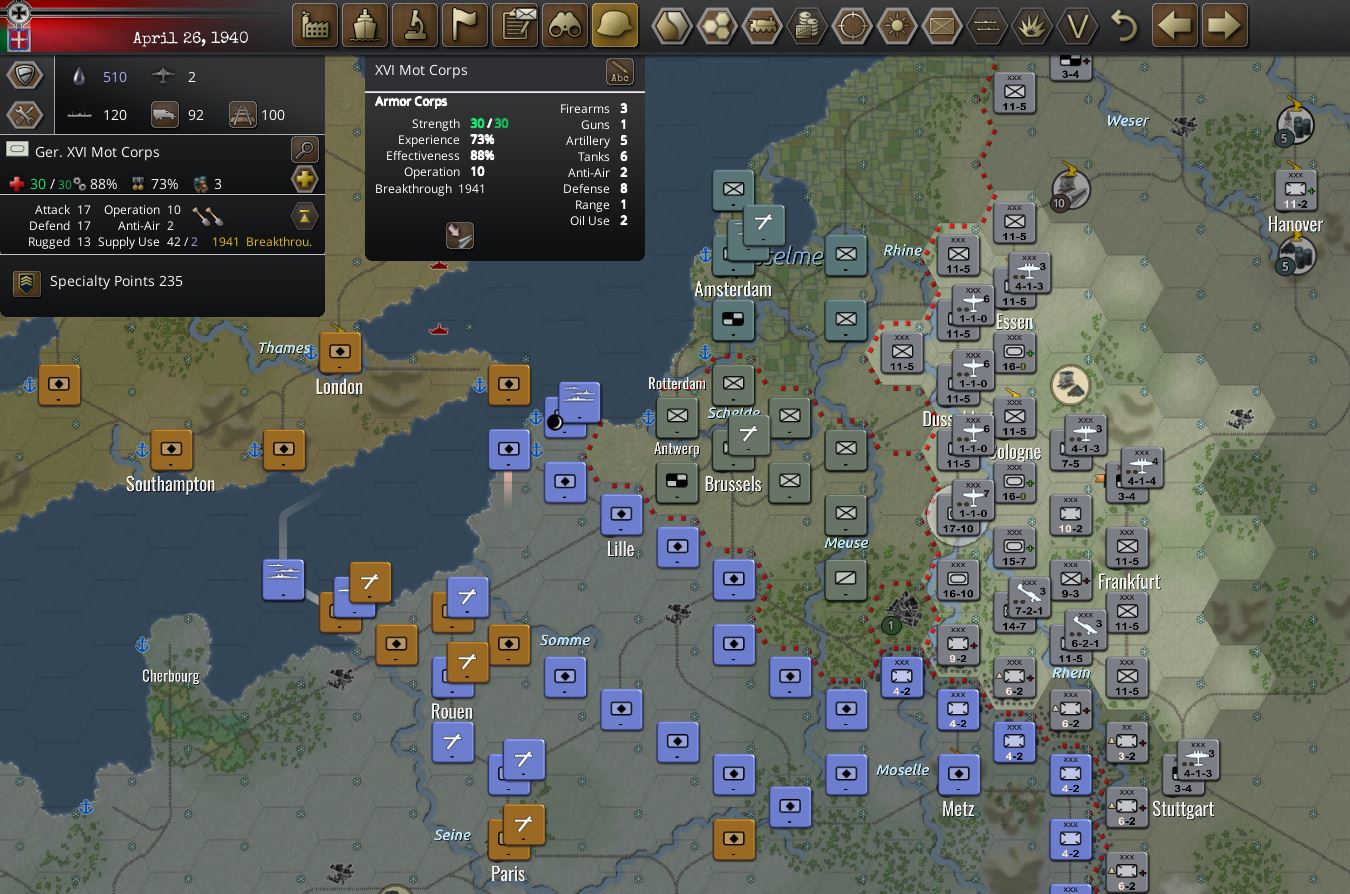Click the oil drop resource icon
1350x894 pixels.
[81, 77]
